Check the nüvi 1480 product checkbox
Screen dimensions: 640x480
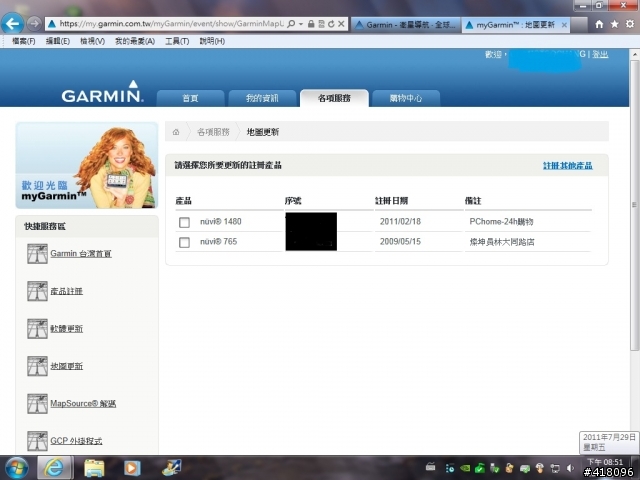click(184, 222)
